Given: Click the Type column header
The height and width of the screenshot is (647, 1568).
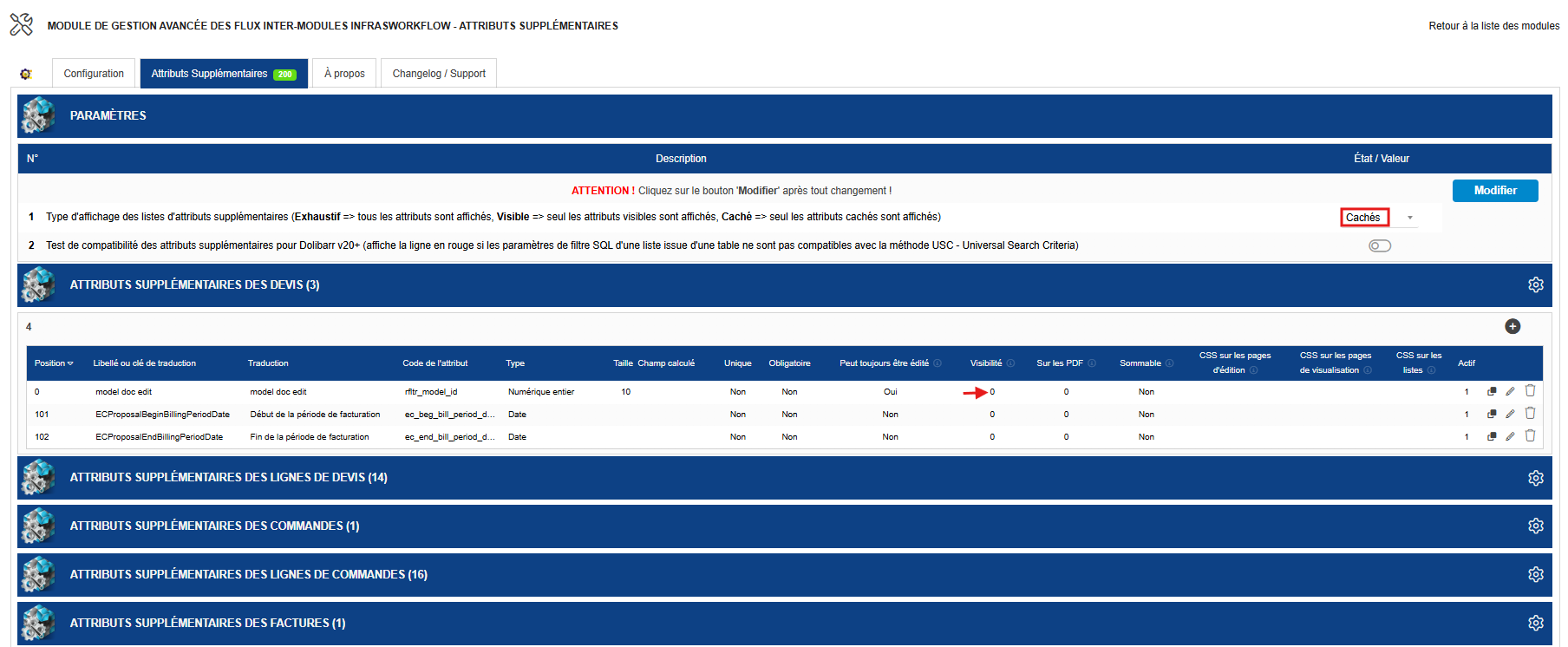Looking at the screenshot, I should tap(515, 363).
